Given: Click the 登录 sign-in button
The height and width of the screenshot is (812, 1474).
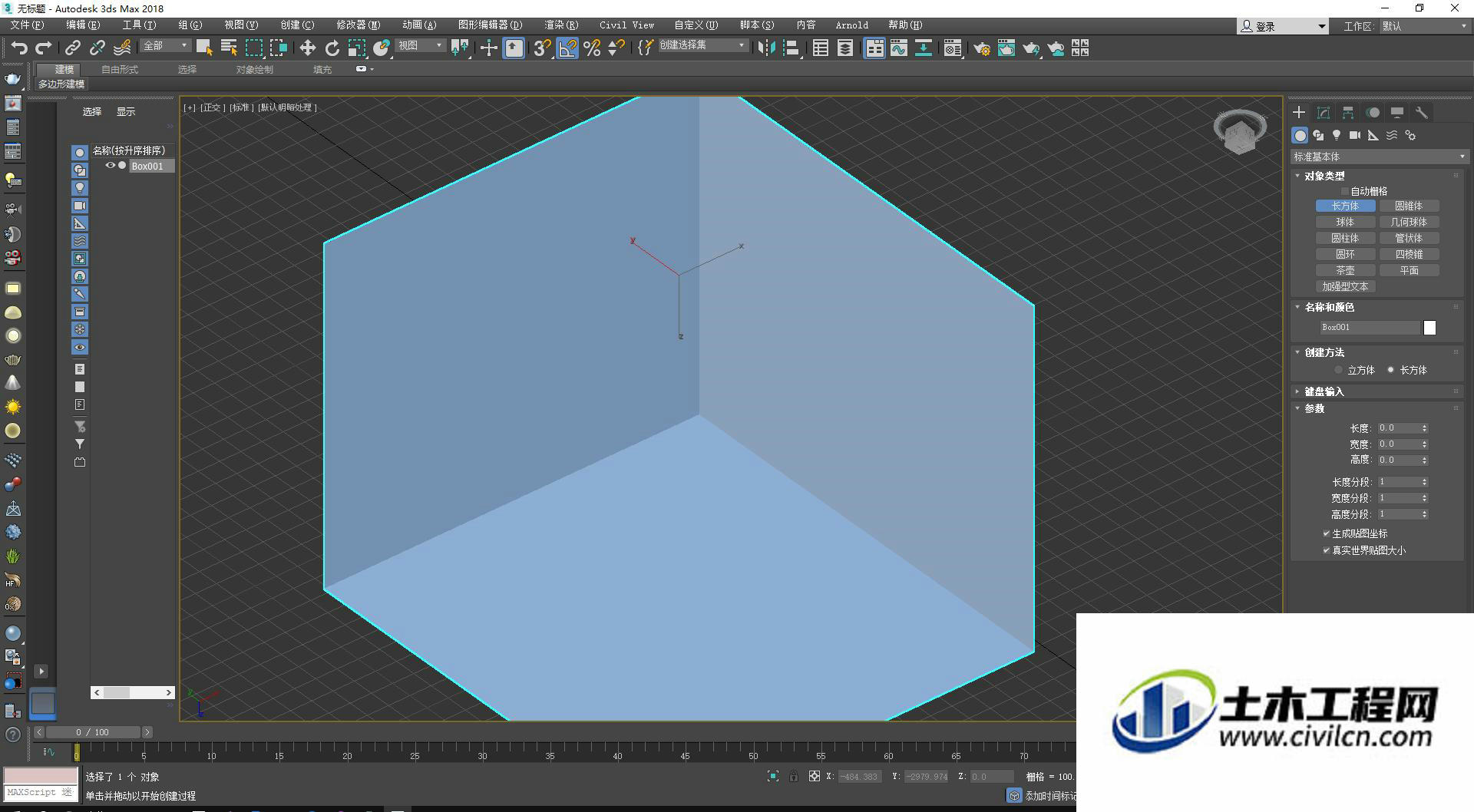Looking at the screenshot, I should (x=1282, y=26).
